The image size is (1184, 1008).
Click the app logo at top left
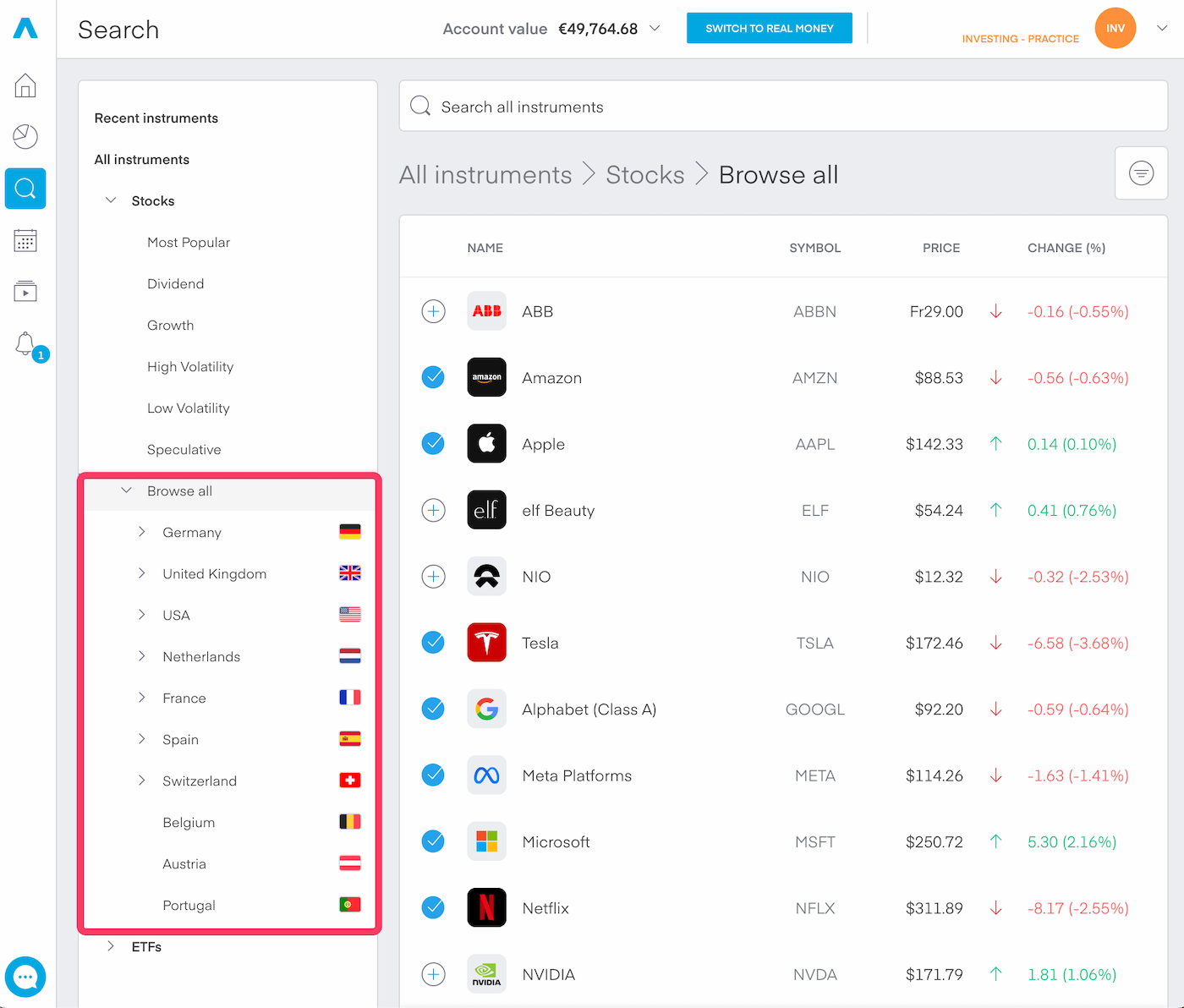[x=25, y=29]
